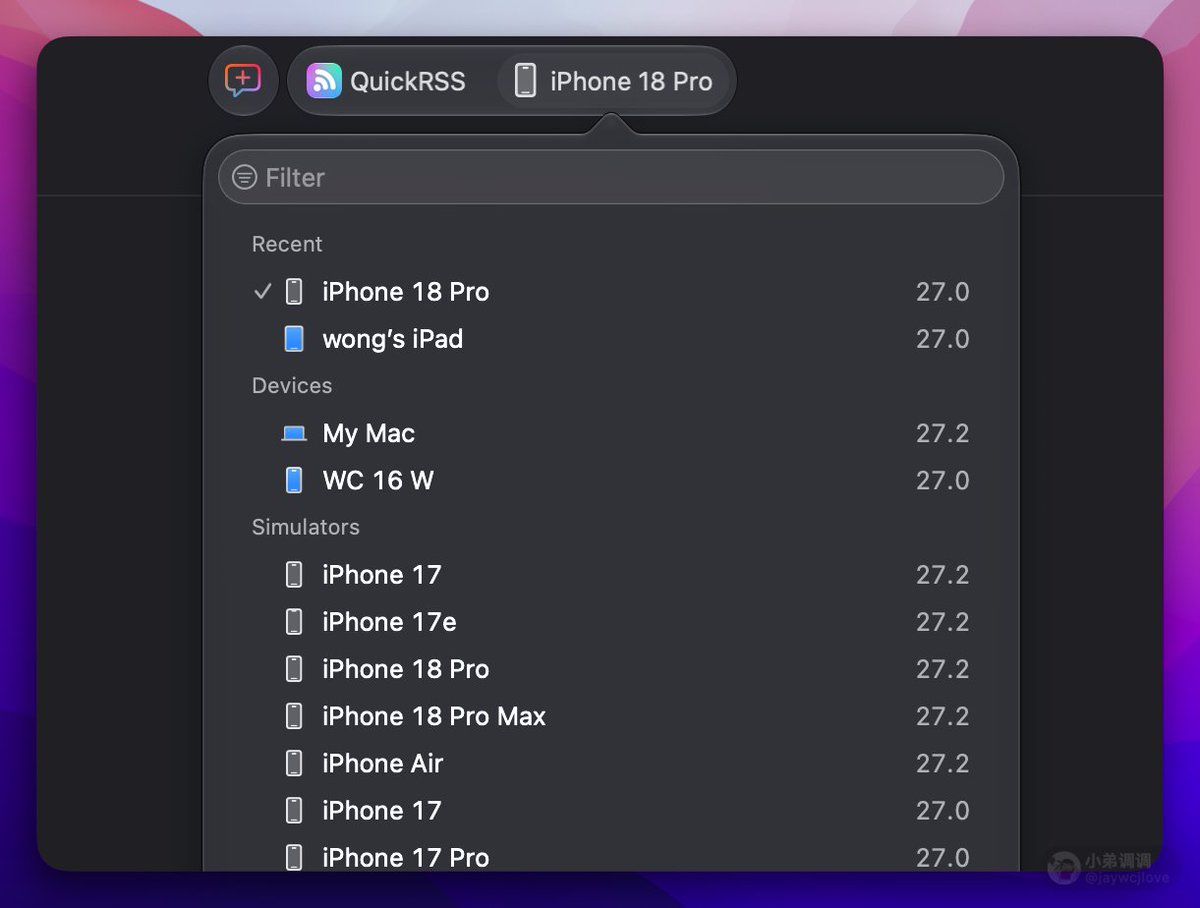This screenshot has height=908, width=1200.
Task: Click the phone icon beside iPhone 18 Pro Max
Action: click(x=294, y=716)
